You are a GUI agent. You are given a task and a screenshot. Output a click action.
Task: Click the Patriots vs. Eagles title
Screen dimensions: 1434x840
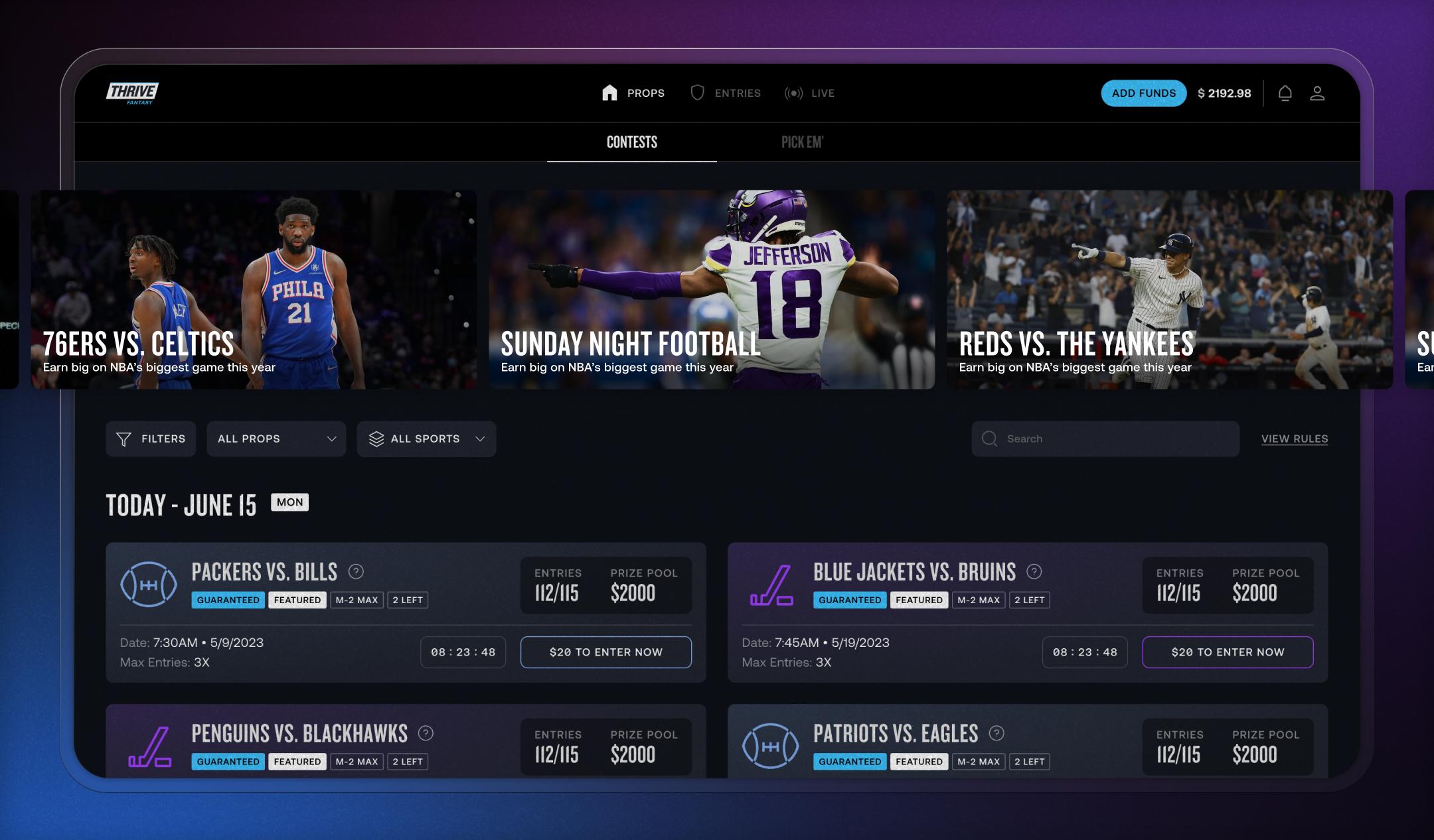[x=896, y=734]
